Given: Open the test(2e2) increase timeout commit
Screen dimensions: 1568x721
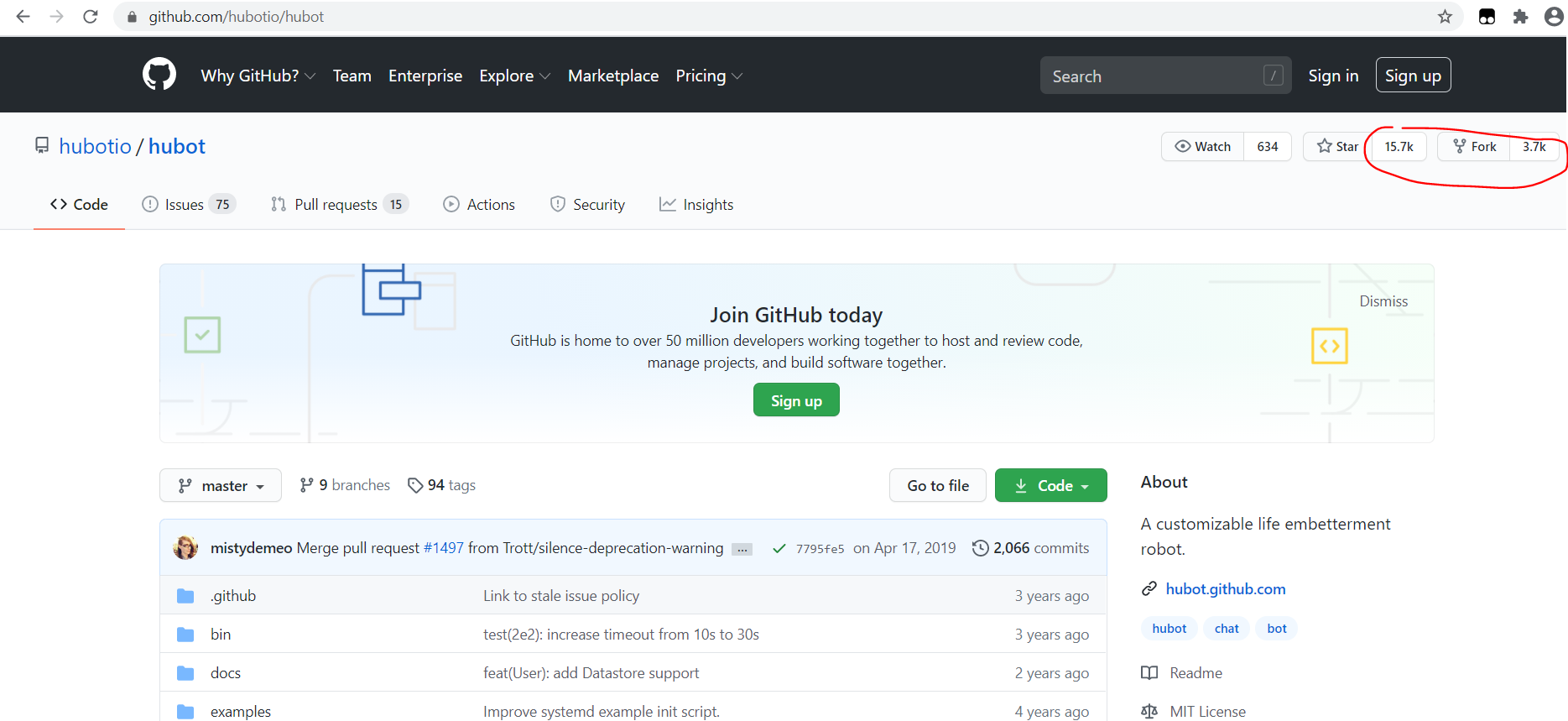Looking at the screenshot, I should (x=621, y=635).
